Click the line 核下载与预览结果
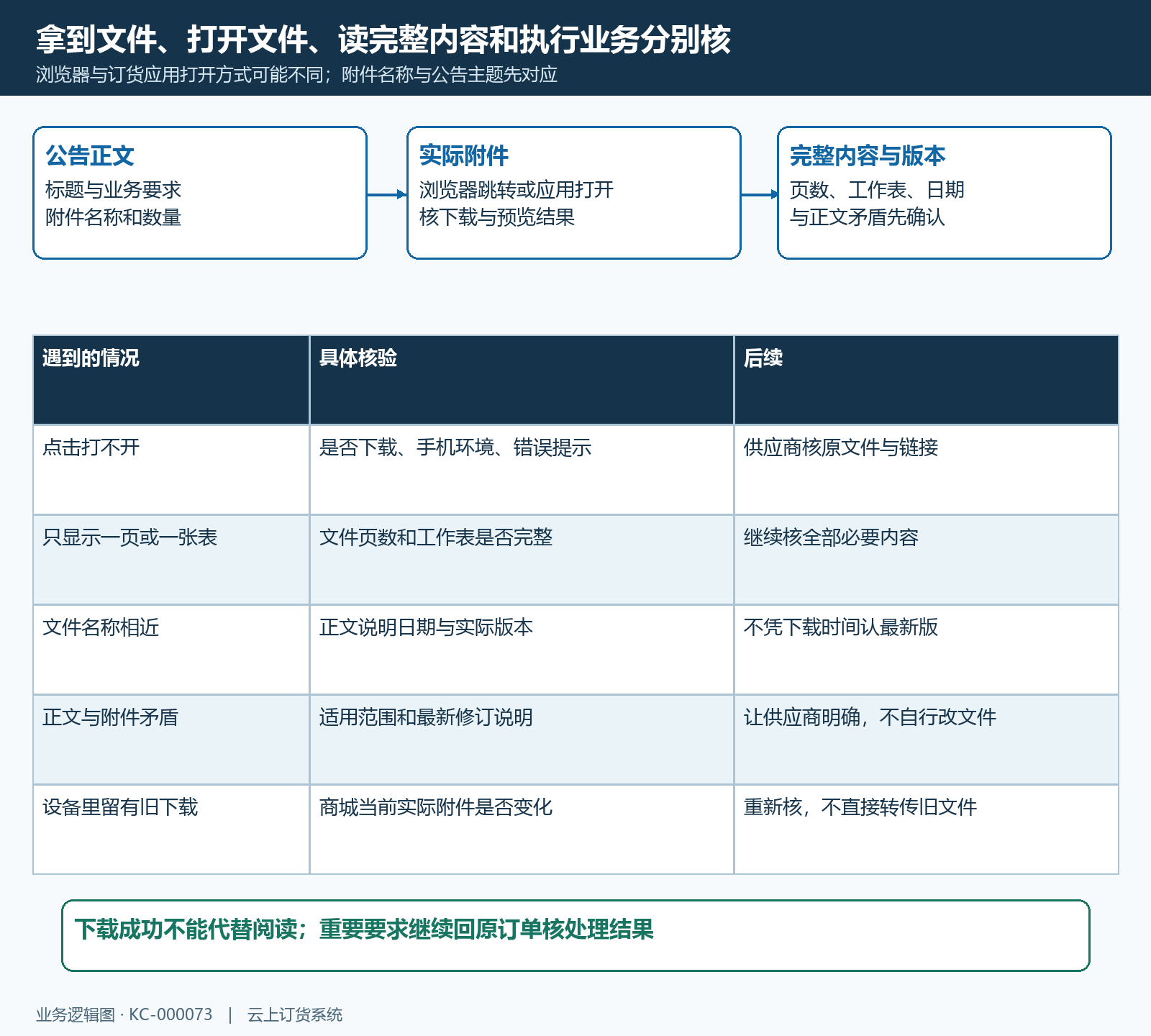 (x=497, y=217)
